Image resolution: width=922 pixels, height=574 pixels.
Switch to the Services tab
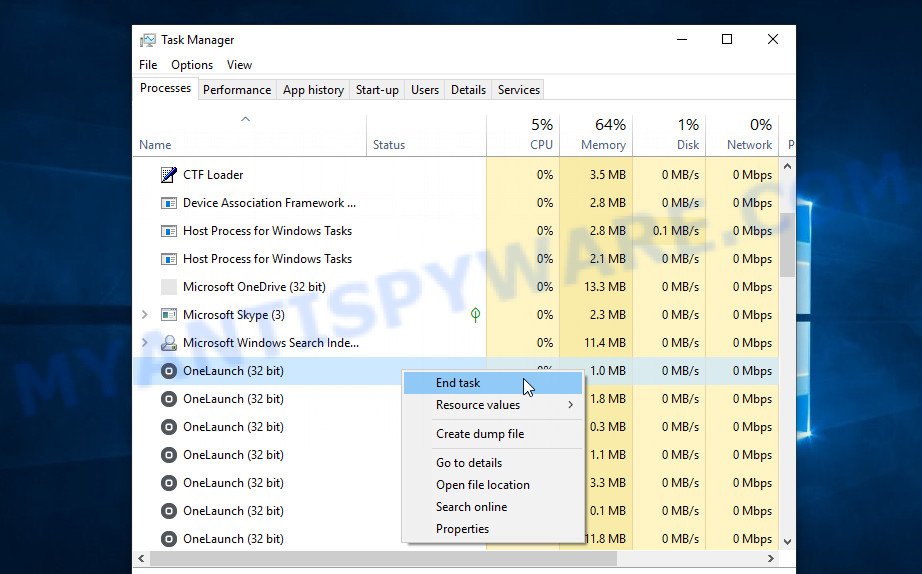[x=518, y=90]
